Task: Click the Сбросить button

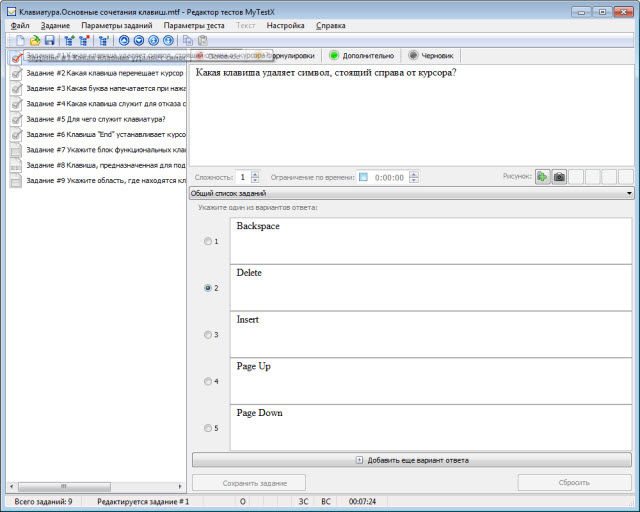Action: click(x=574, y=482)
